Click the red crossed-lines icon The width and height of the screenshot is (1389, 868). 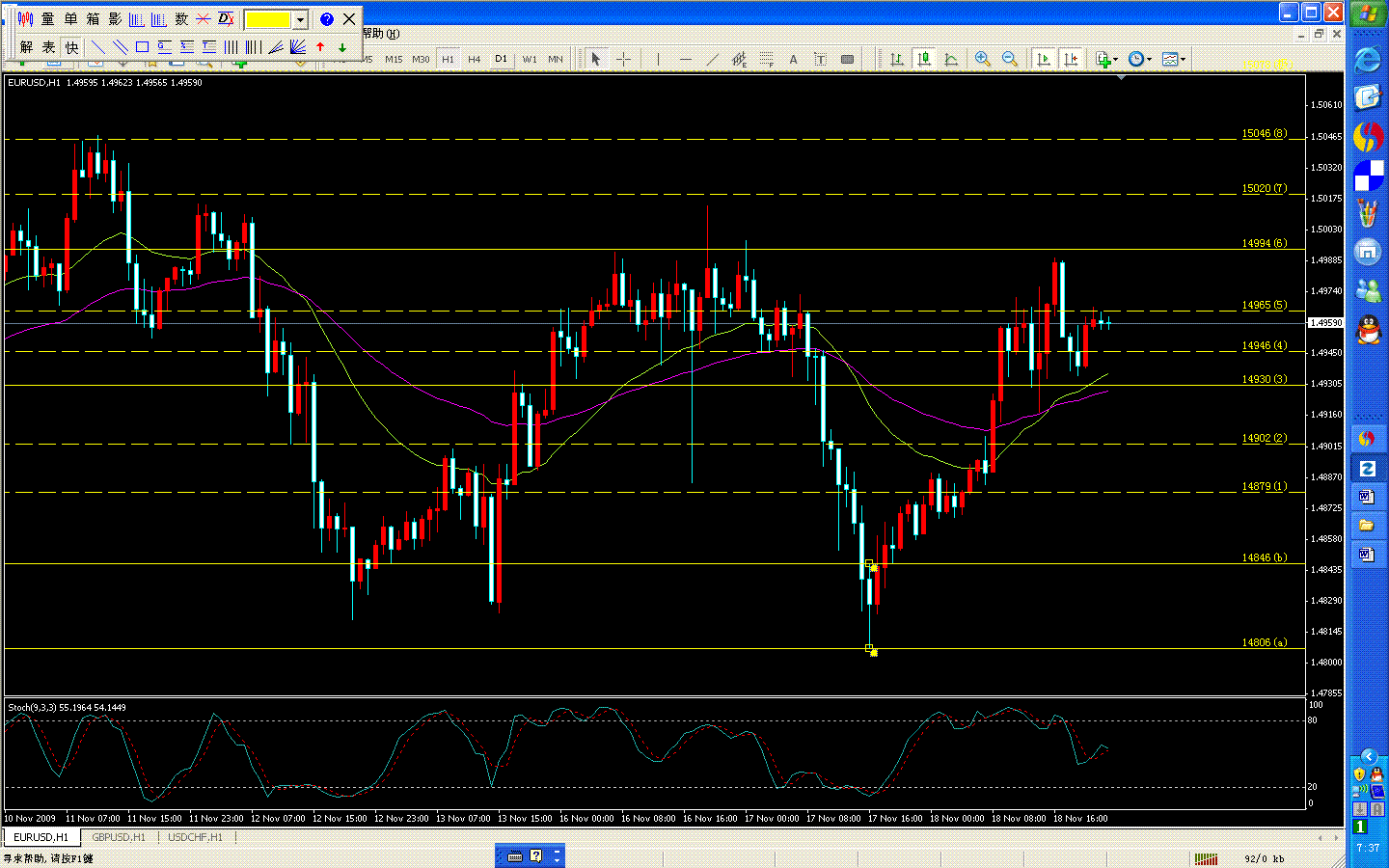(204, 19)
